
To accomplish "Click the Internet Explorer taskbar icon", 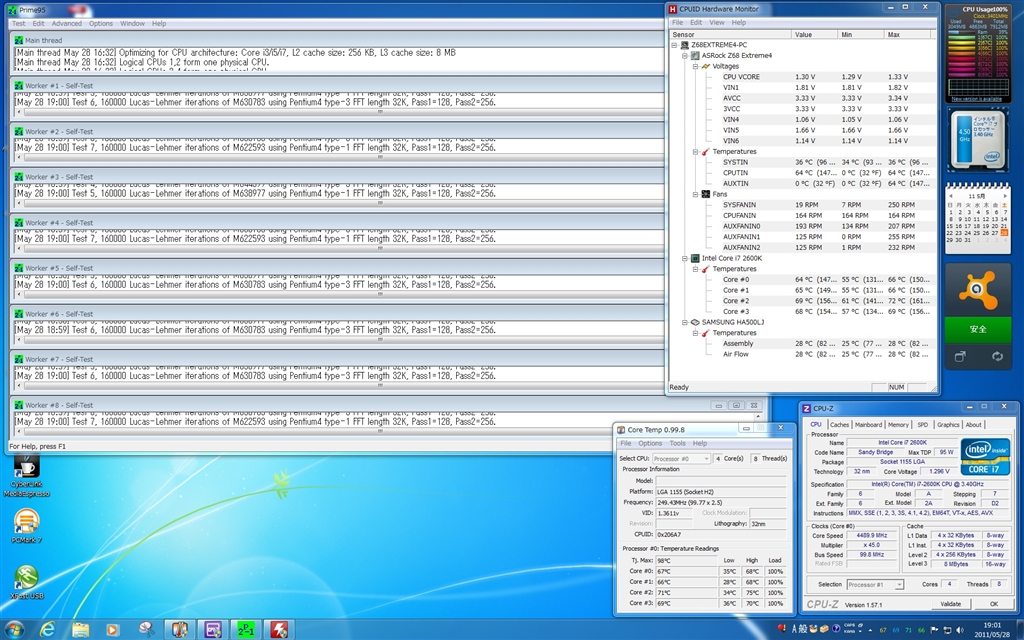I will 47,629.
